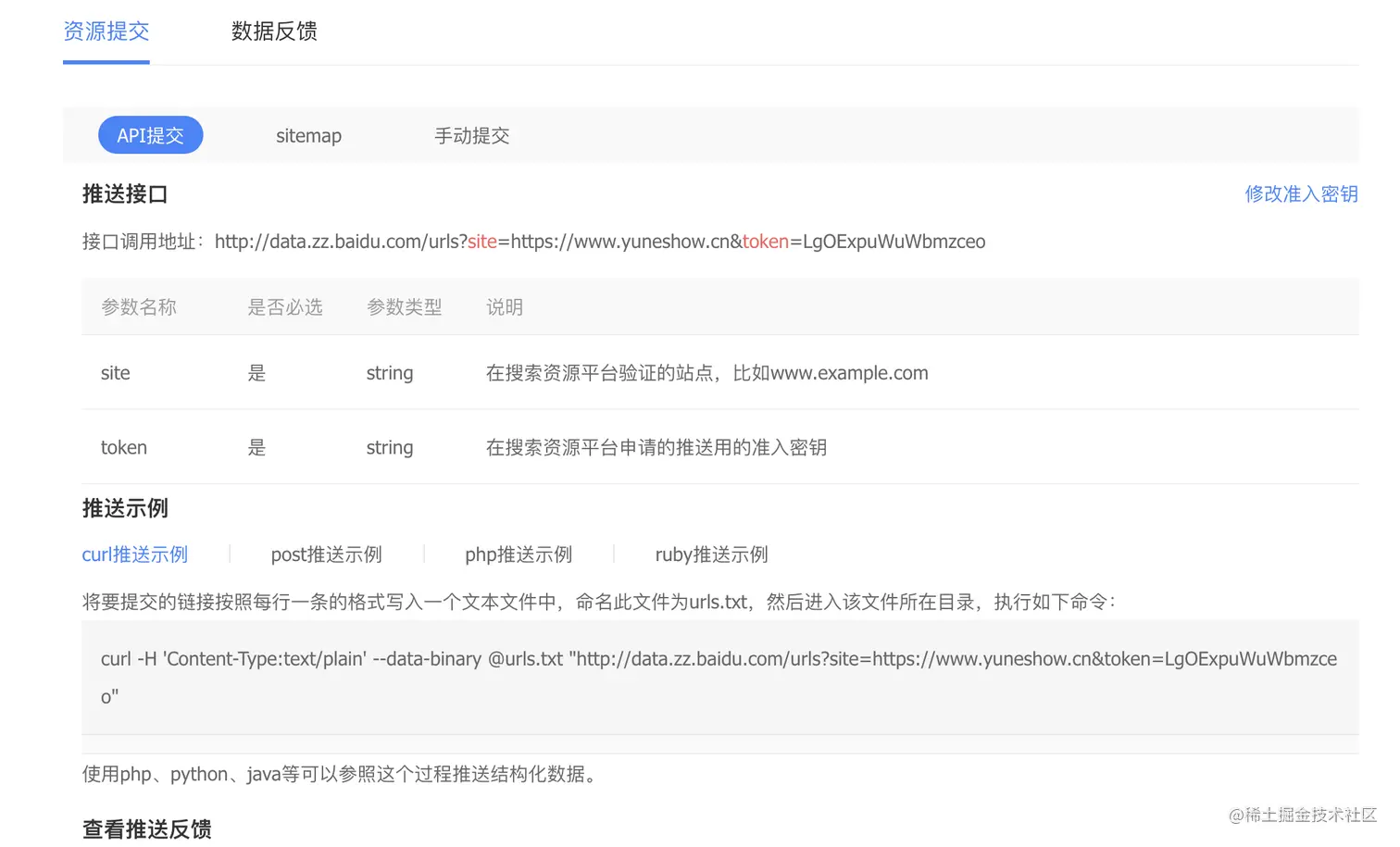Click the 参数类型 column header
Screen dimensions: 1400x847
coord(404,307)
